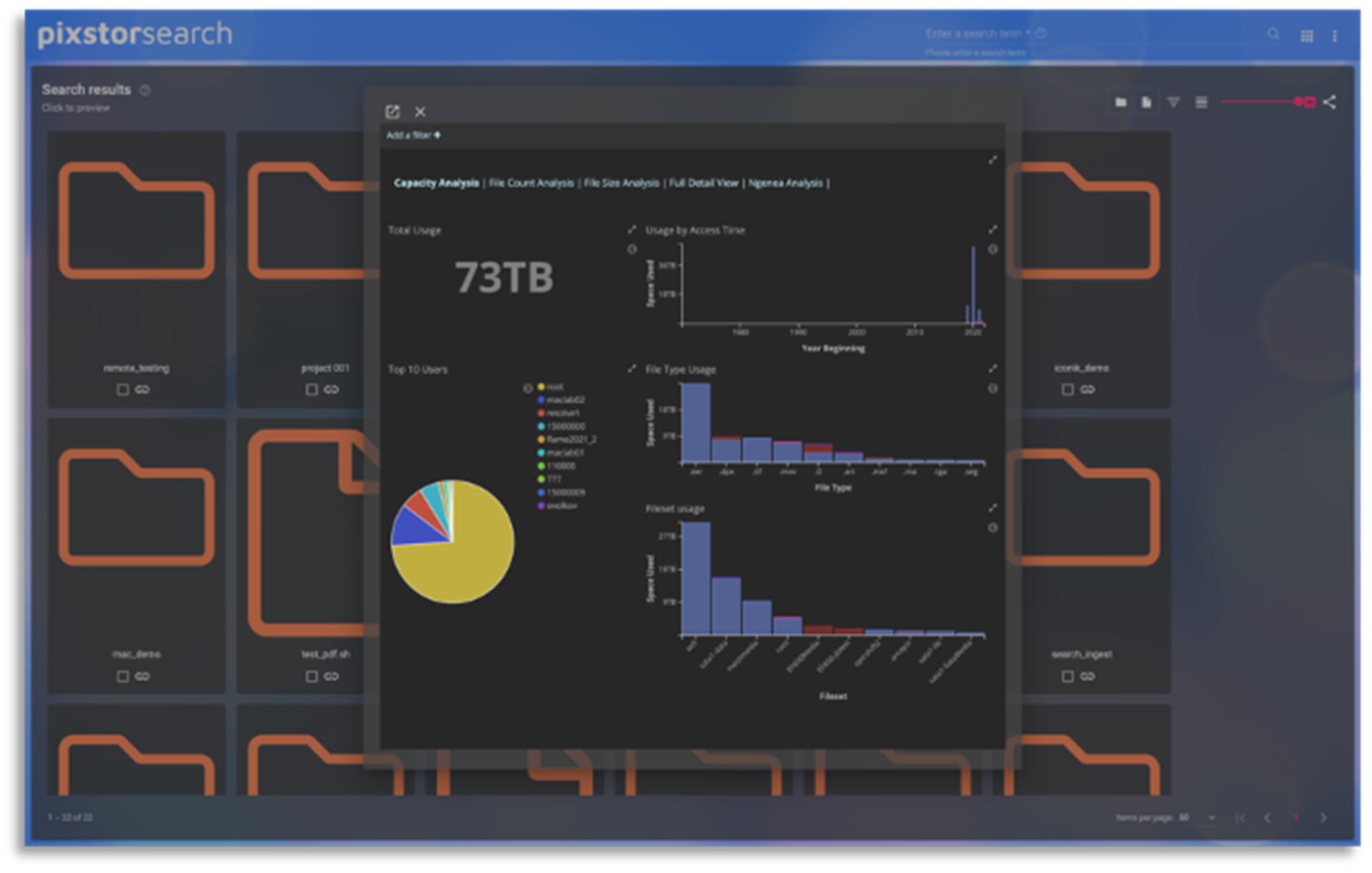This screenshot has width=1372, height=873.
Task: Expand the whole dashboard to fullscreen
Action: click(992, 160)
